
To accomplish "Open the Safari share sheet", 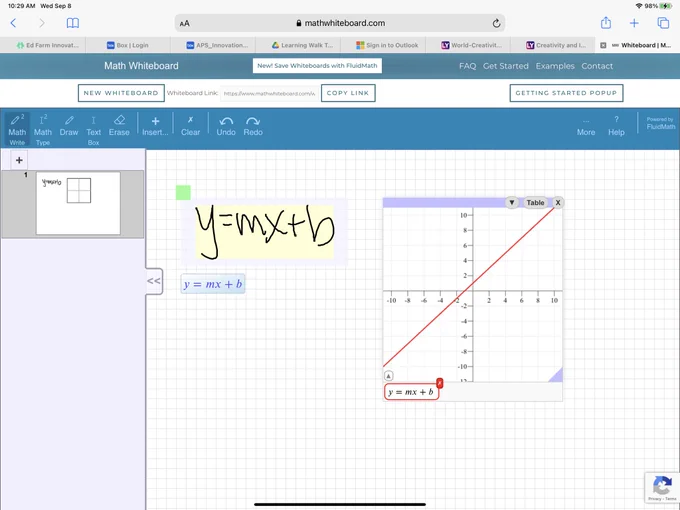I will (606, 23).
